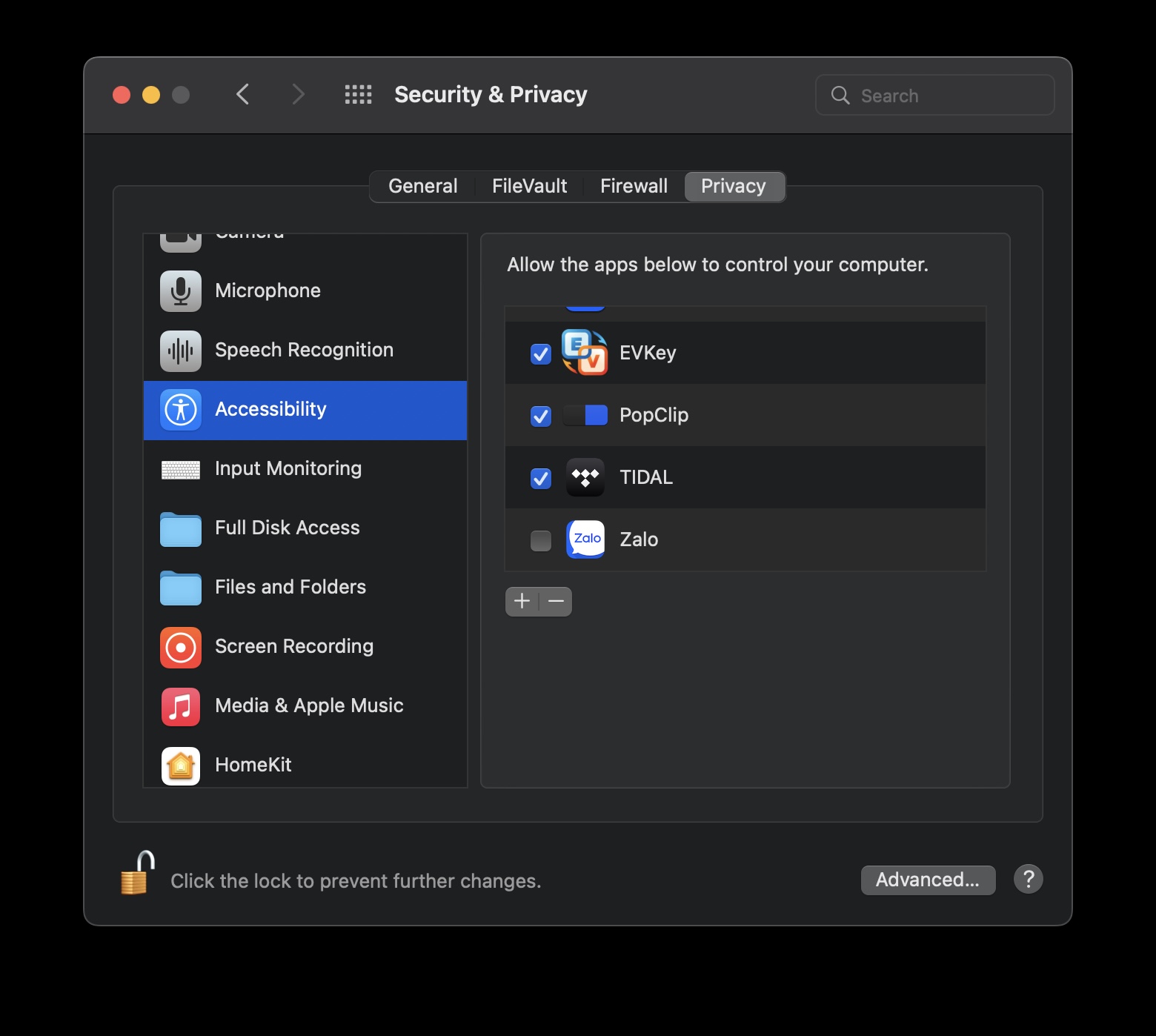1156x1036 pixels.
Task: Click the Microphone icon in sidebar
Action: [181, 291]
